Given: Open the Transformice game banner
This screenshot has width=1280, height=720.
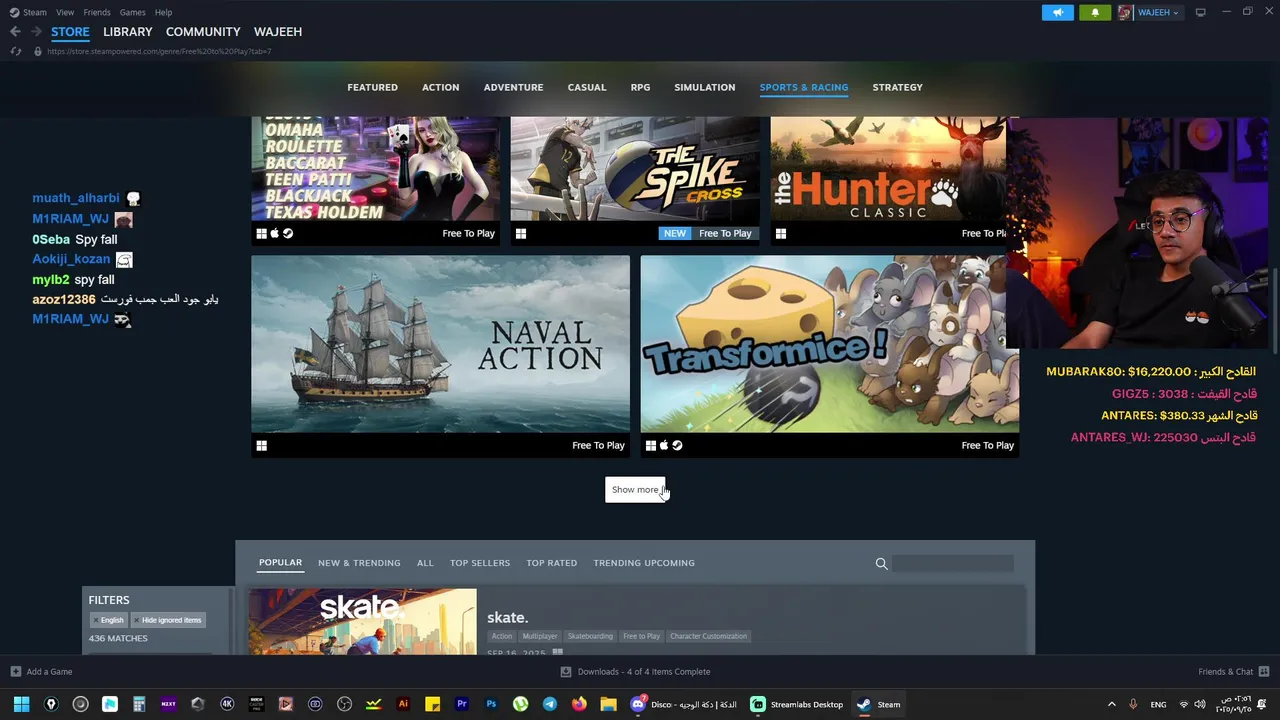Looking at the screenshot, I should pyautogui.click(x=829, y=344).
